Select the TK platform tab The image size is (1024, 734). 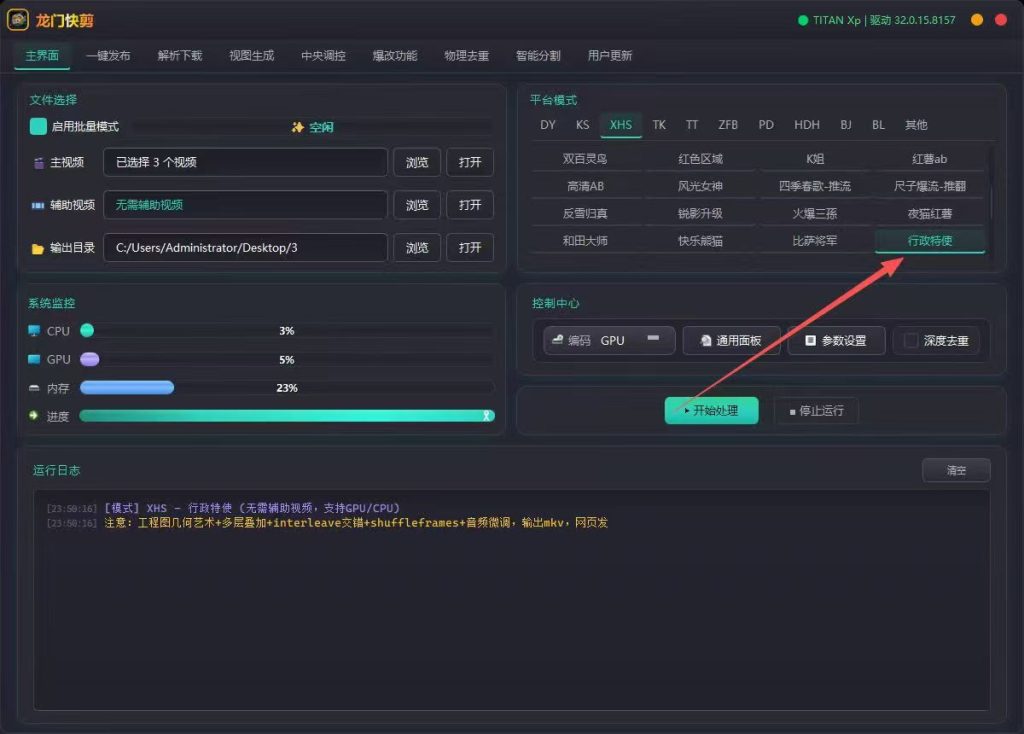click(659, 125)
